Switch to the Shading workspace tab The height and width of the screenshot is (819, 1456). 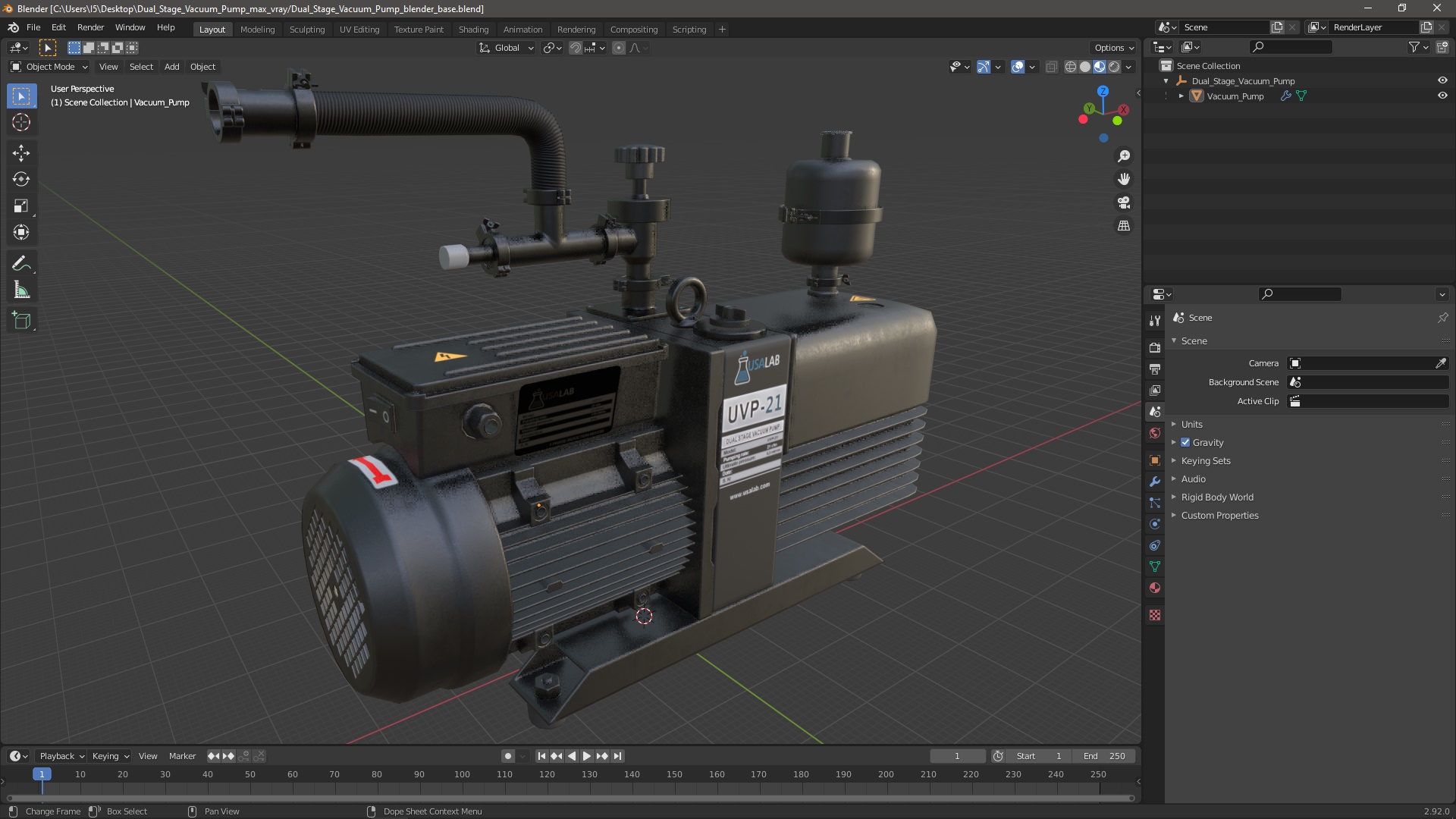(473, 29)
